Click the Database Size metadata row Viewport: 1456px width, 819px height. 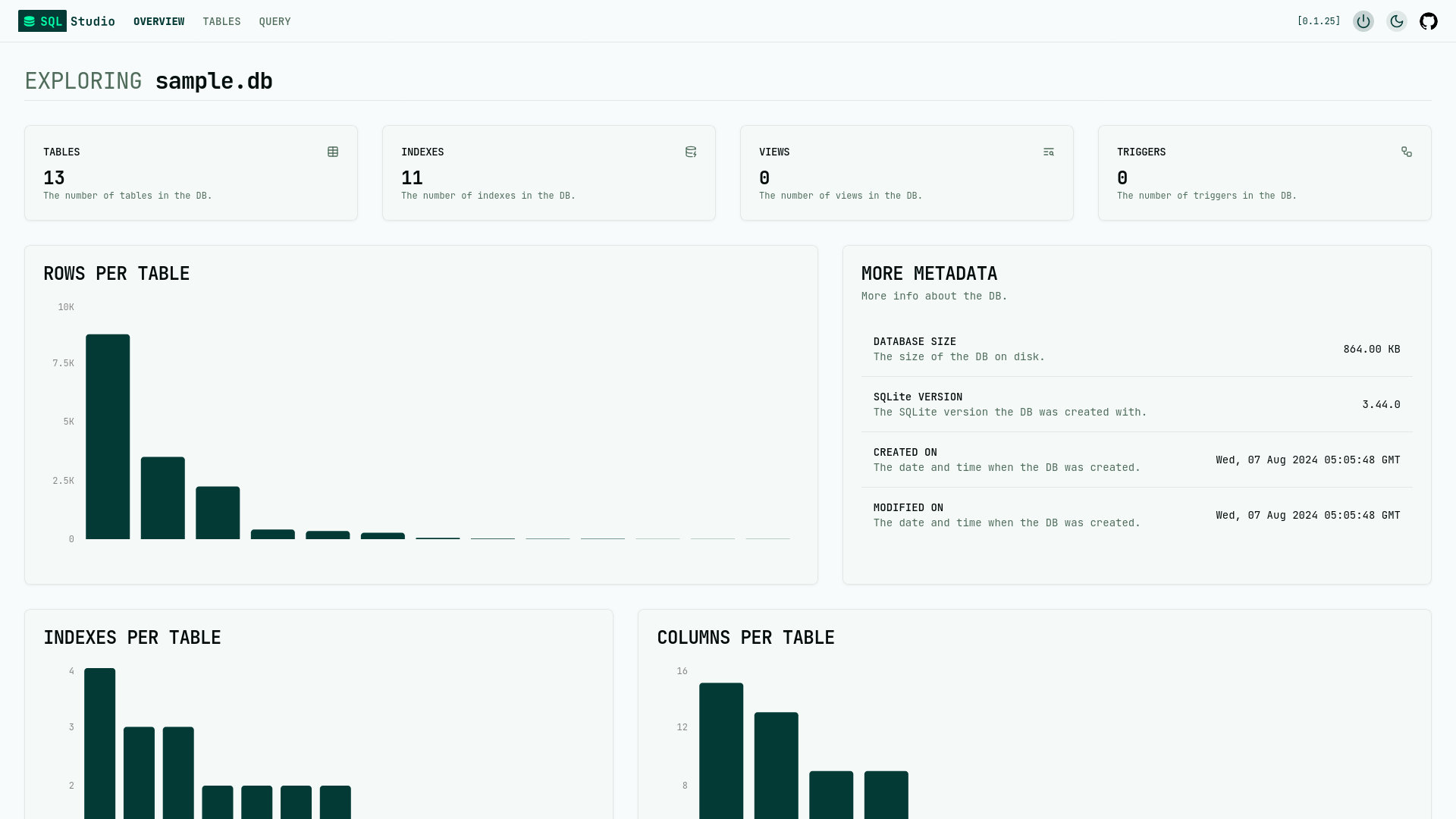point(1136,349)
